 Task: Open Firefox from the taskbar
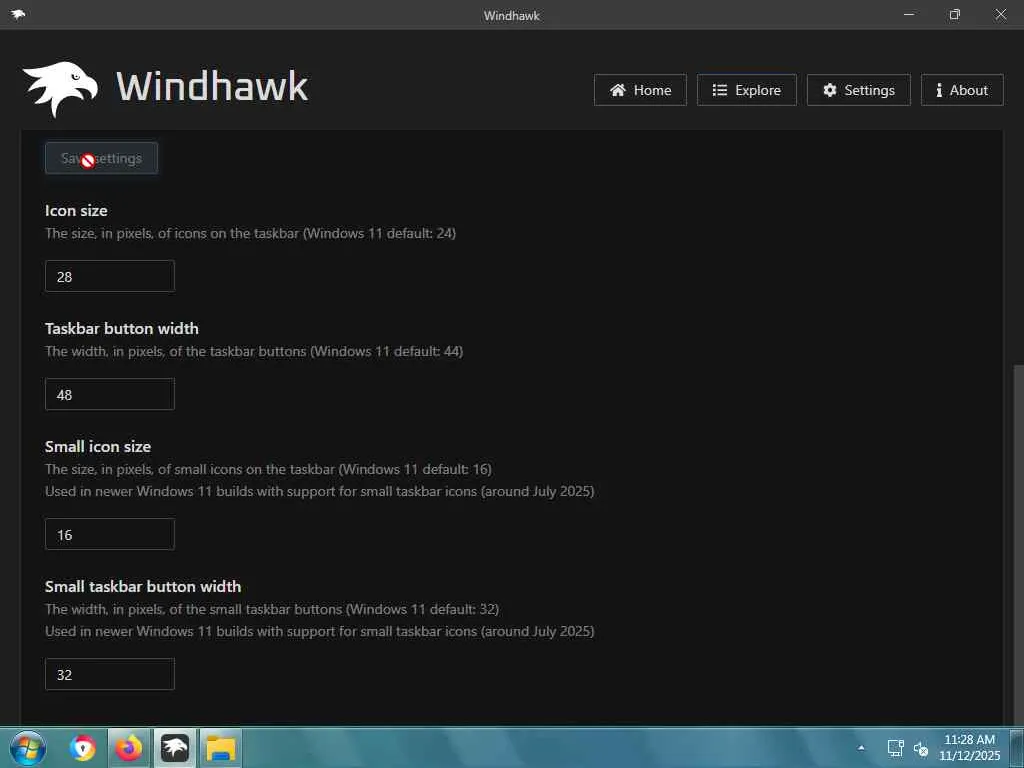tap(129, 748)
